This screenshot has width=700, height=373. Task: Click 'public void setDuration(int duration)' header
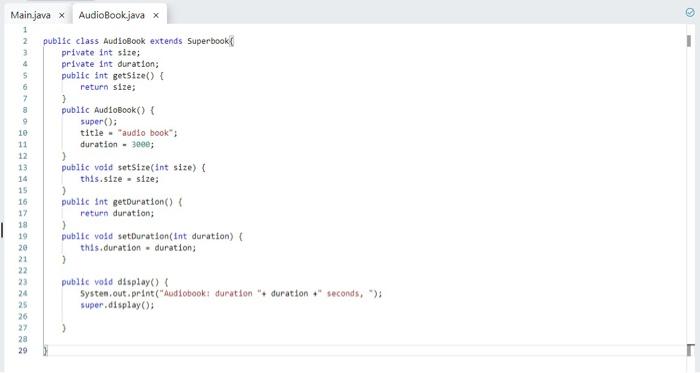pos(152,236)
